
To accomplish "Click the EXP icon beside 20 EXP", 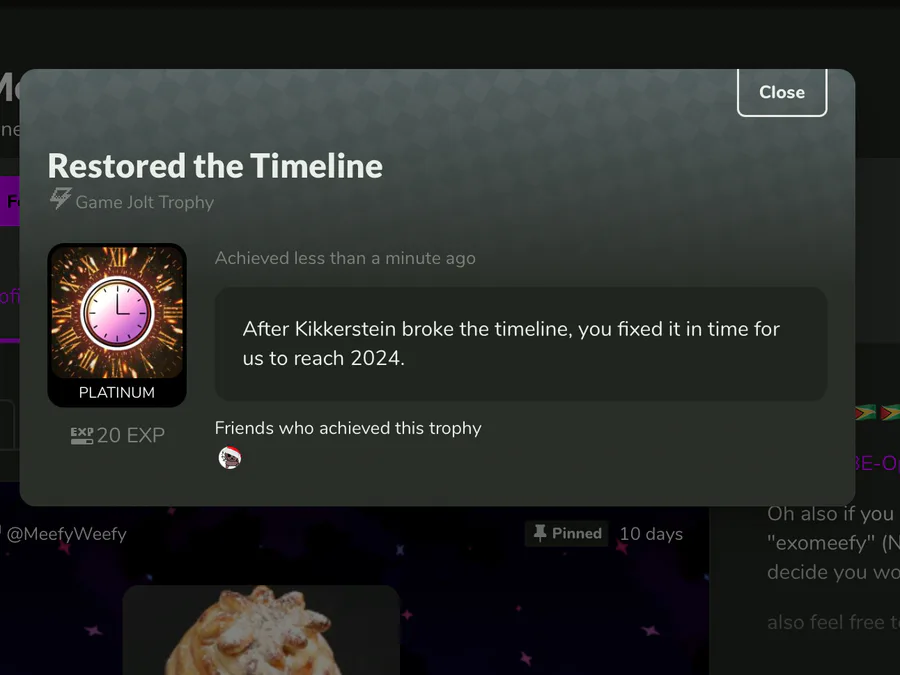I will (82, 436).
